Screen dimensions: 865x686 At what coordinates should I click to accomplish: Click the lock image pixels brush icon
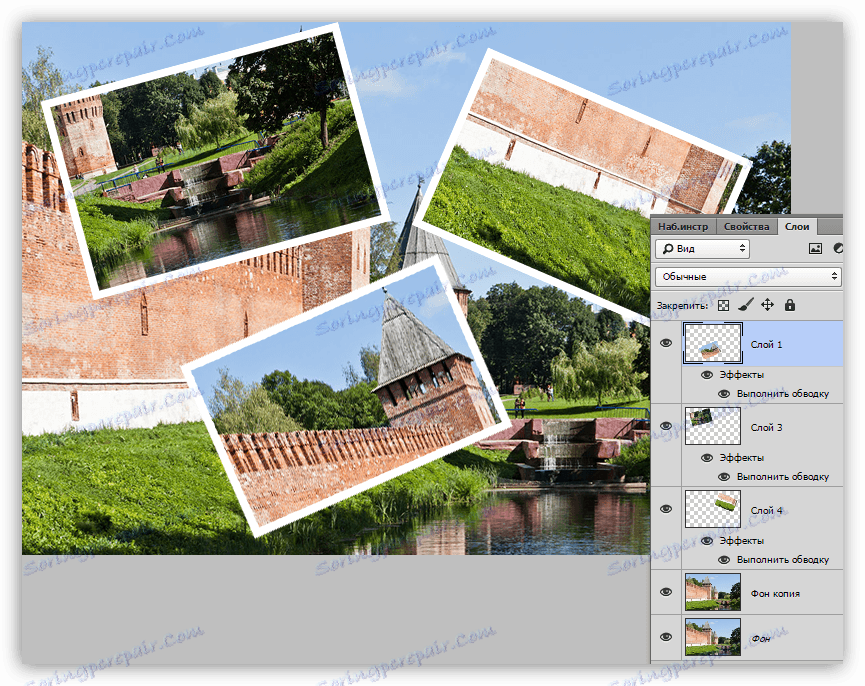pyautogui.click(x=745, y=305)
